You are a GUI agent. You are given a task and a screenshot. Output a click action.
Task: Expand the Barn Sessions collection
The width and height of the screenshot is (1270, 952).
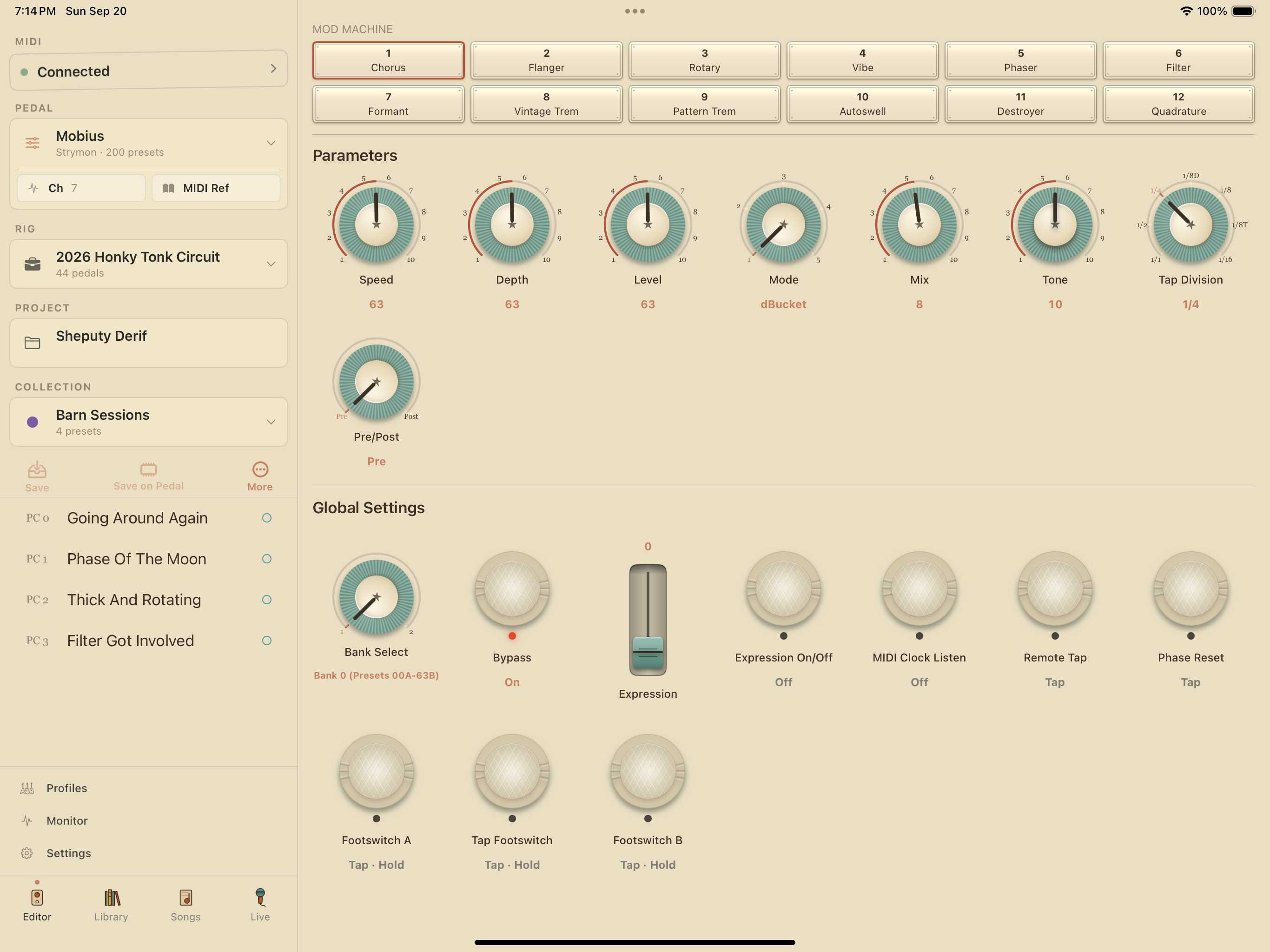pos(271,422)
